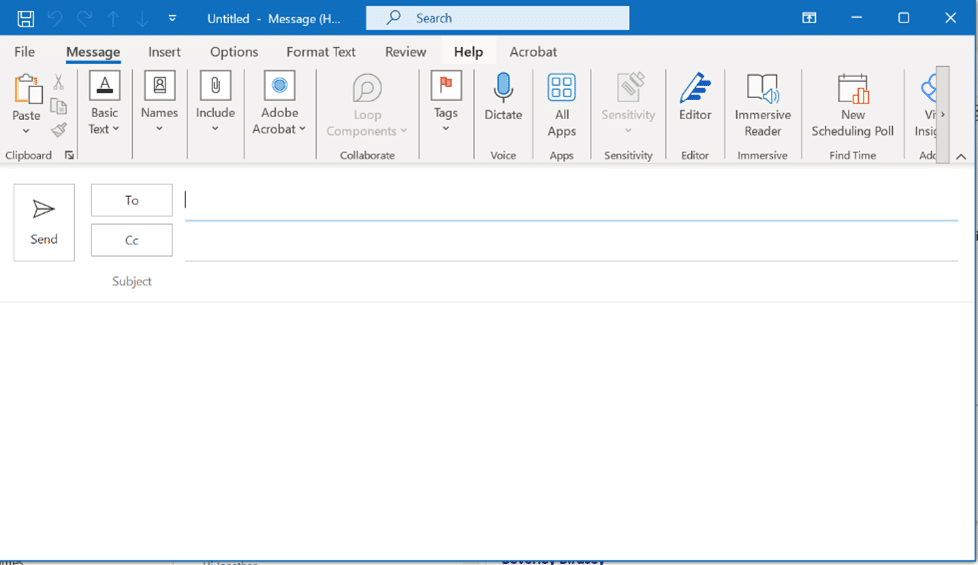Maximize the message window
Viewport: 978px width, 565px height.
[x=903, y=18]
